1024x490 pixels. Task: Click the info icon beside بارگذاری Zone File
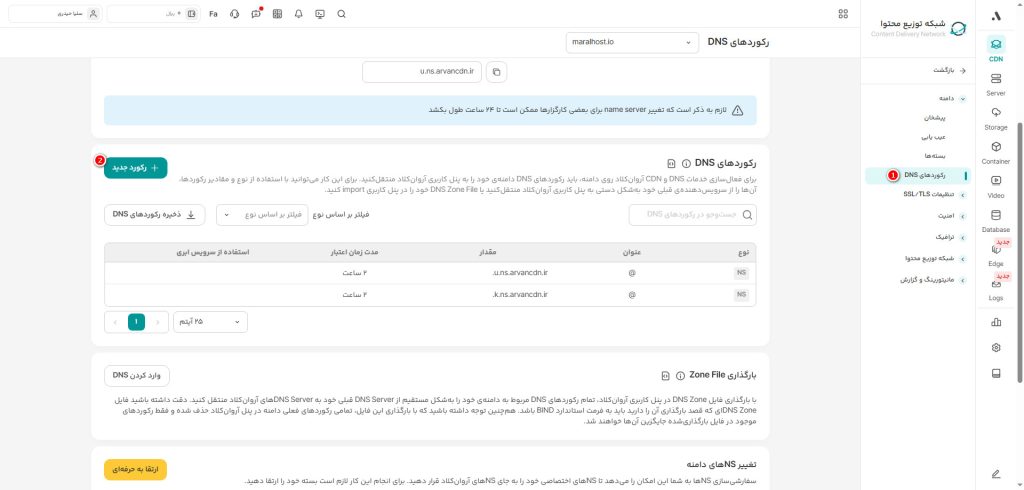point(680,376)
